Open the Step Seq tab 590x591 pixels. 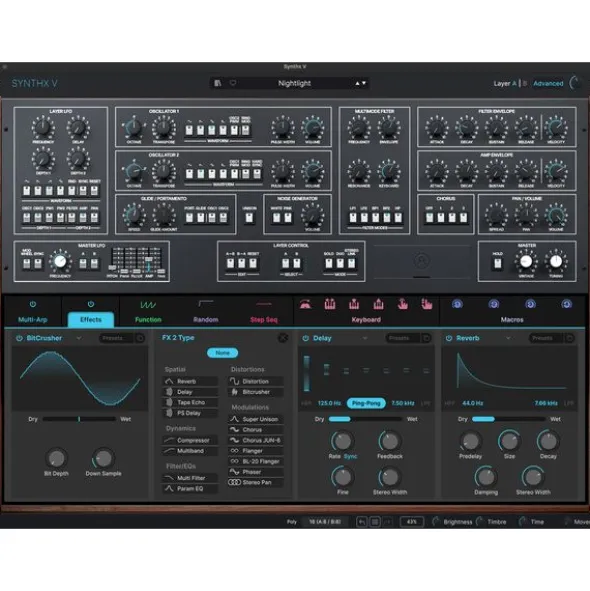point(264,319)
